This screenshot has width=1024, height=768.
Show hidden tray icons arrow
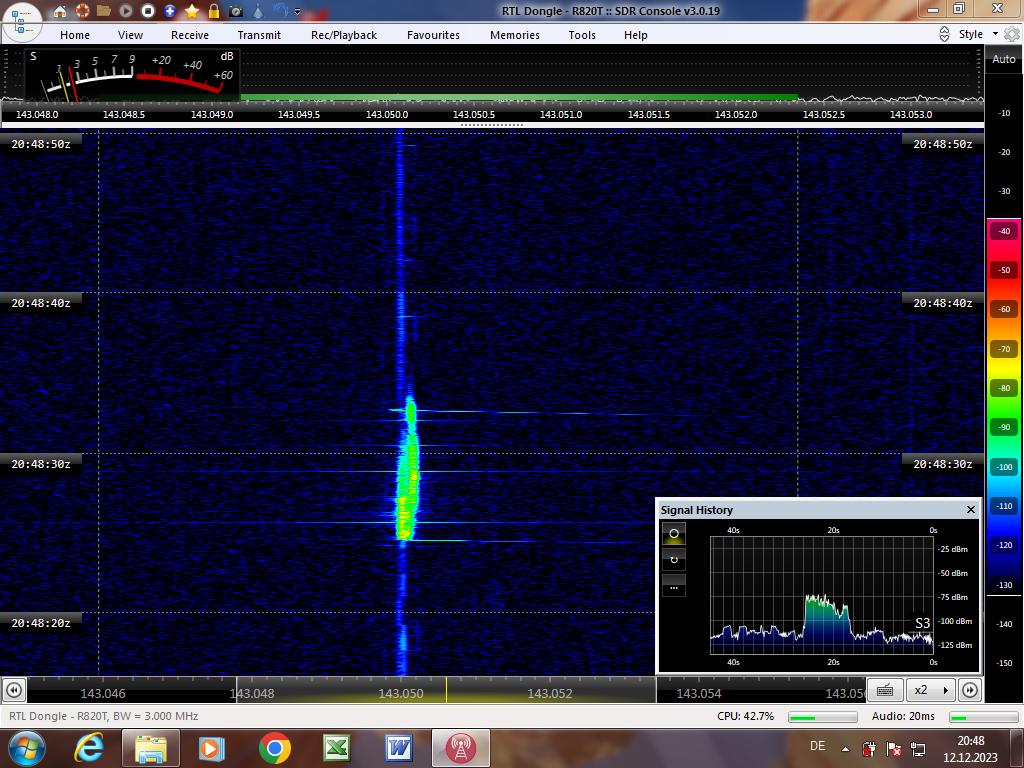pyautogui.click(x=845, y=749)
